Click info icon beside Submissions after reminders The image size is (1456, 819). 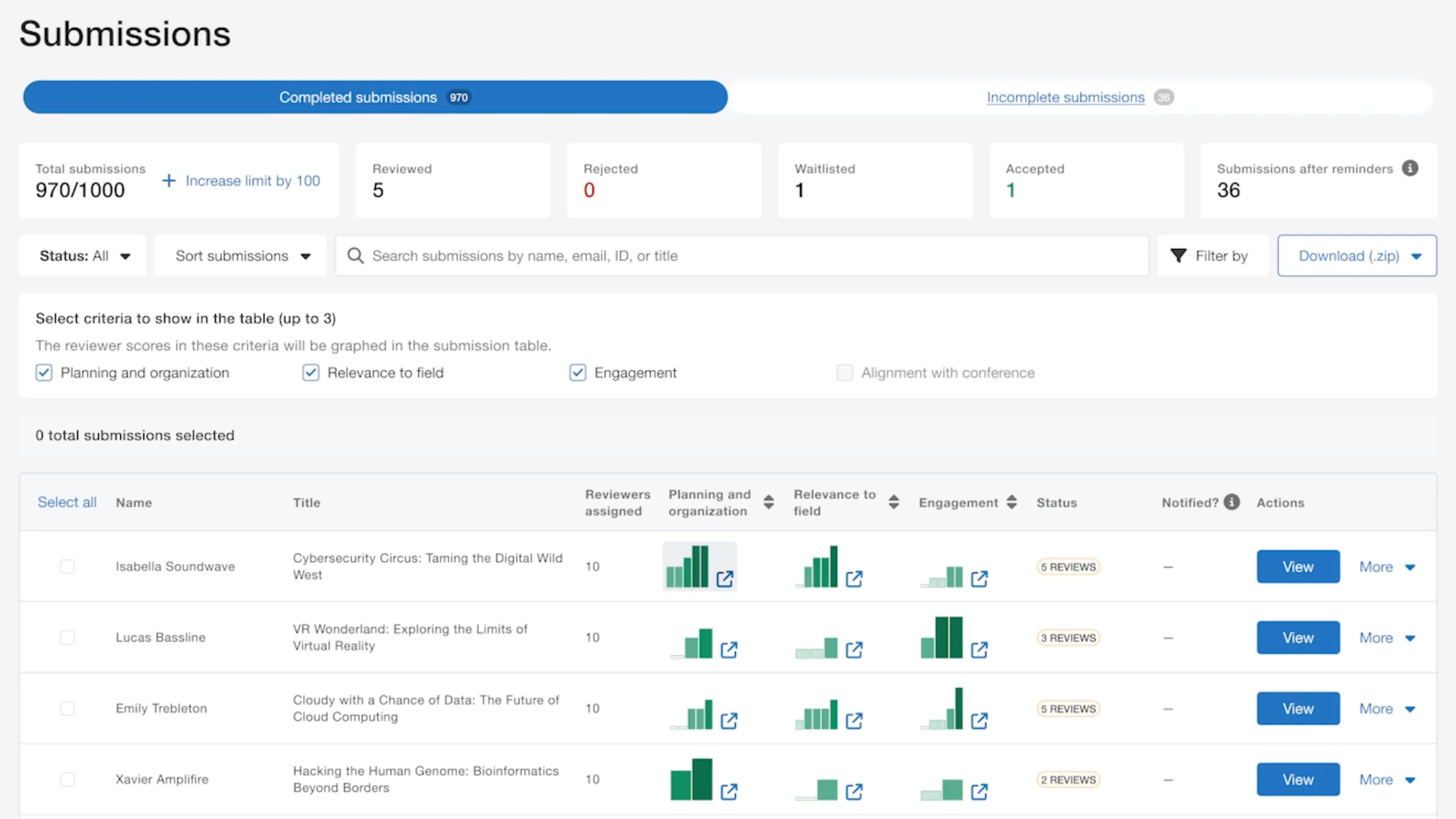[1410, 168]
